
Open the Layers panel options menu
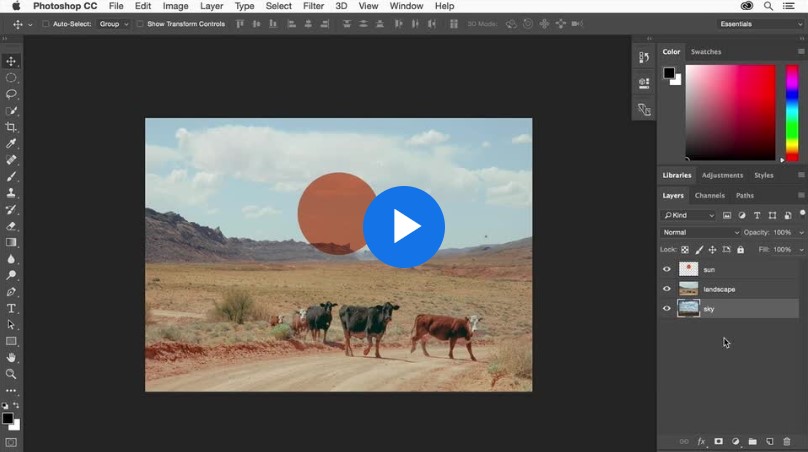tap(801, 195)
